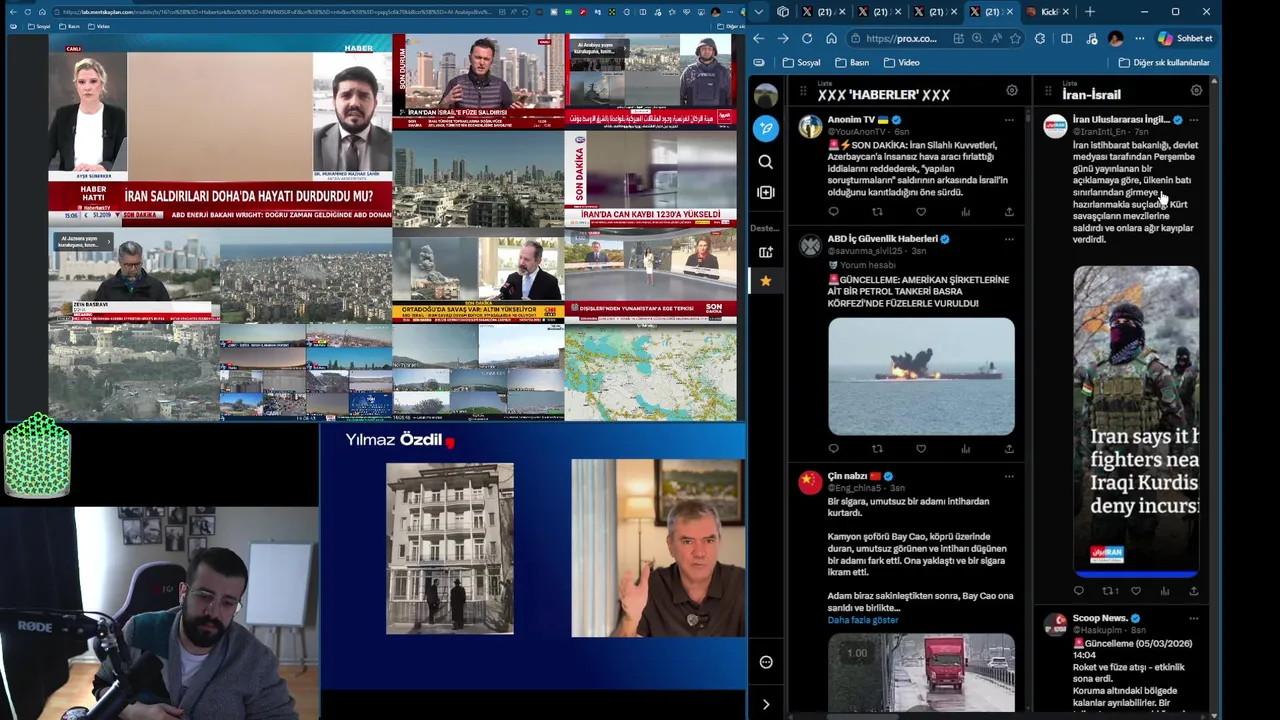
Task: Open browser settings three-dots menu
Action: tap(1139, 38)
